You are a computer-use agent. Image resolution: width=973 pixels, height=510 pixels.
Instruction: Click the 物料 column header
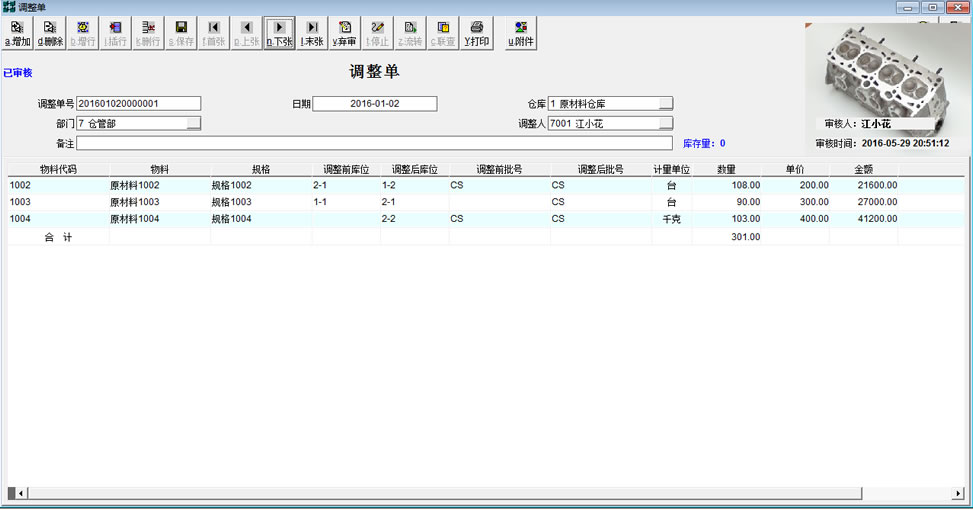point(159,169)
